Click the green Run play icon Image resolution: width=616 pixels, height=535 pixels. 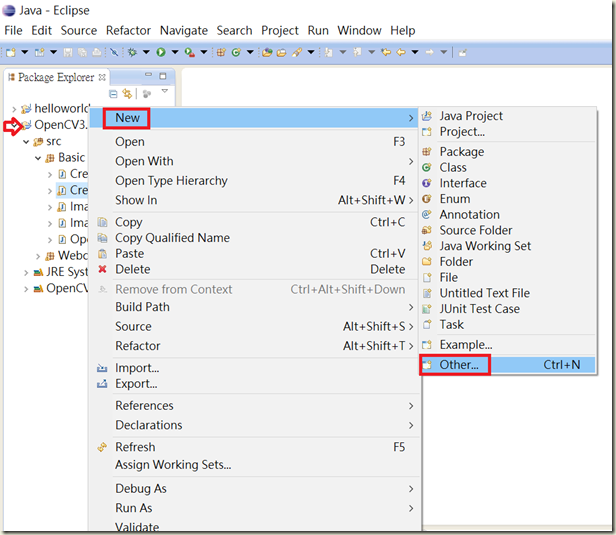161,52
